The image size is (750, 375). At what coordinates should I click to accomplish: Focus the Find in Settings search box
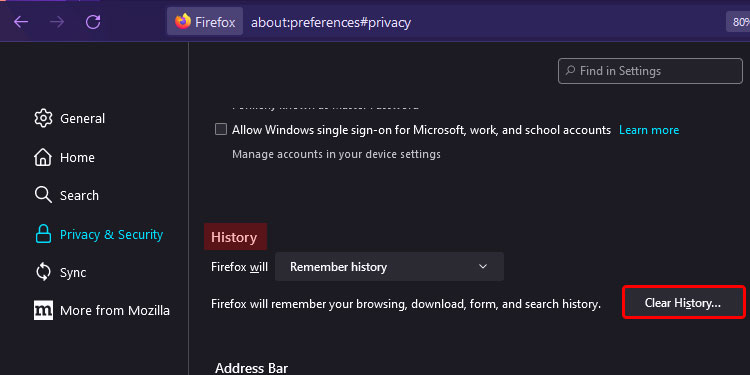(x=651, y=71)
